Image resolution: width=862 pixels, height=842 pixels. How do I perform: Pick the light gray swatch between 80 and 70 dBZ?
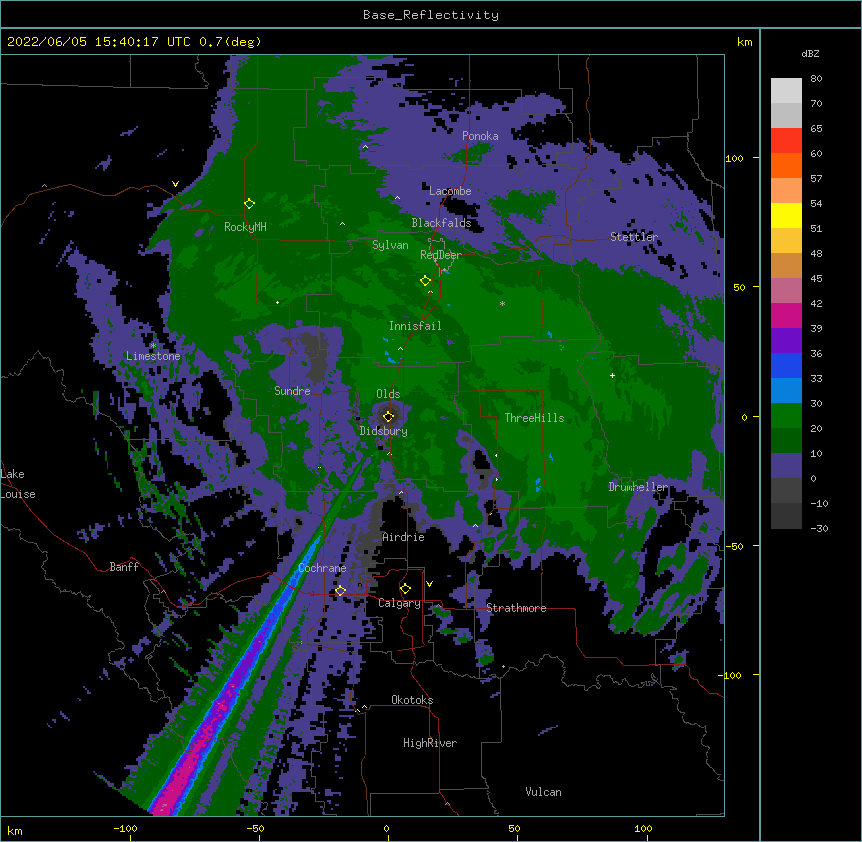[x=786, y=91]
